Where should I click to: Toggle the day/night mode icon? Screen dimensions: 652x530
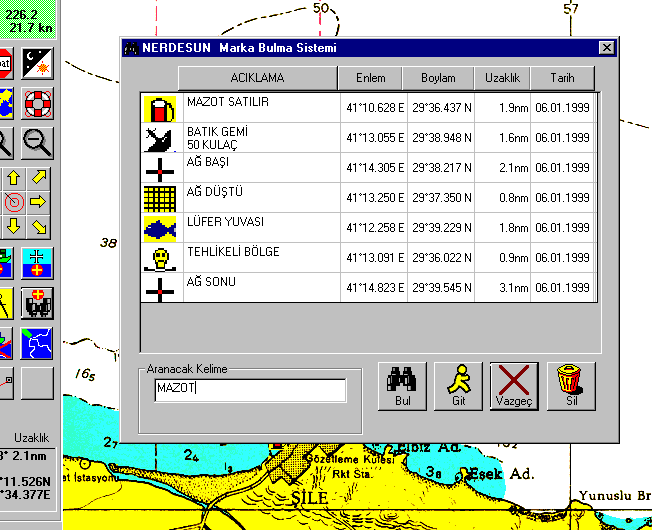click(x=37, y=63)
